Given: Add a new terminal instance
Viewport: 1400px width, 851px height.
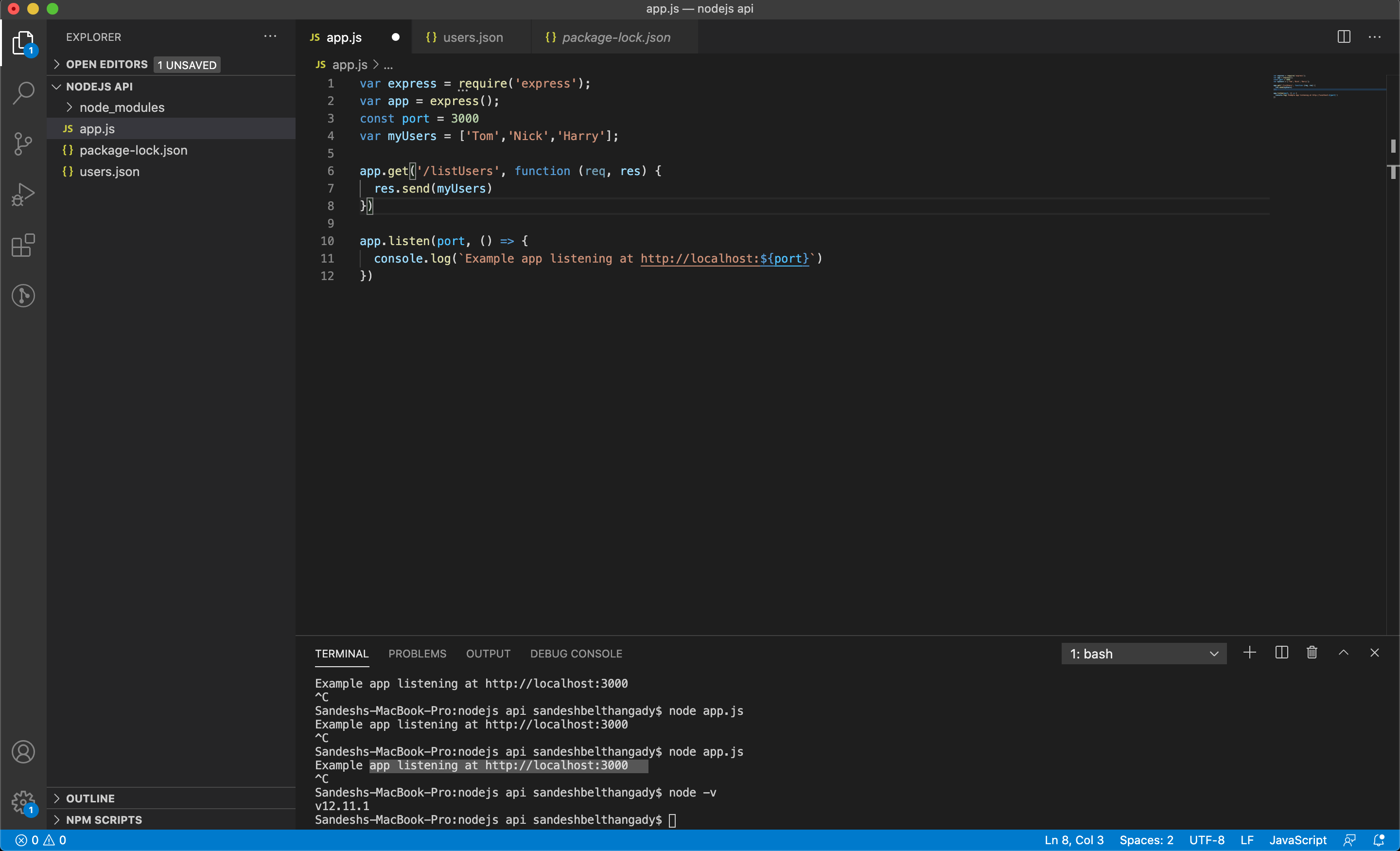Looking at the screenshot, I should pyautogui.click(x=1250, y=653).
